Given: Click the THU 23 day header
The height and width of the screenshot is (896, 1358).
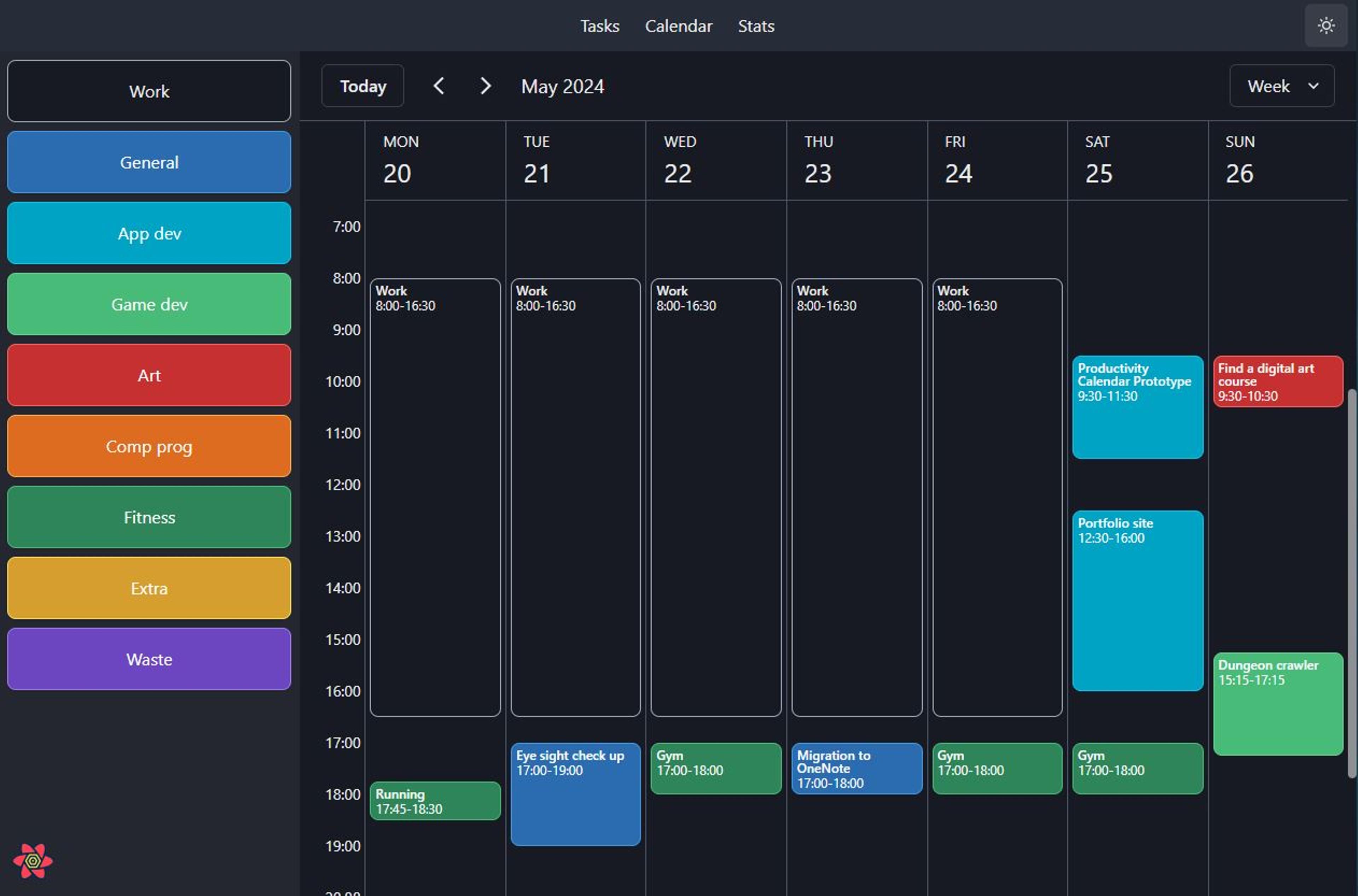Looking at the screenshot, I should [x=857, y=160].
